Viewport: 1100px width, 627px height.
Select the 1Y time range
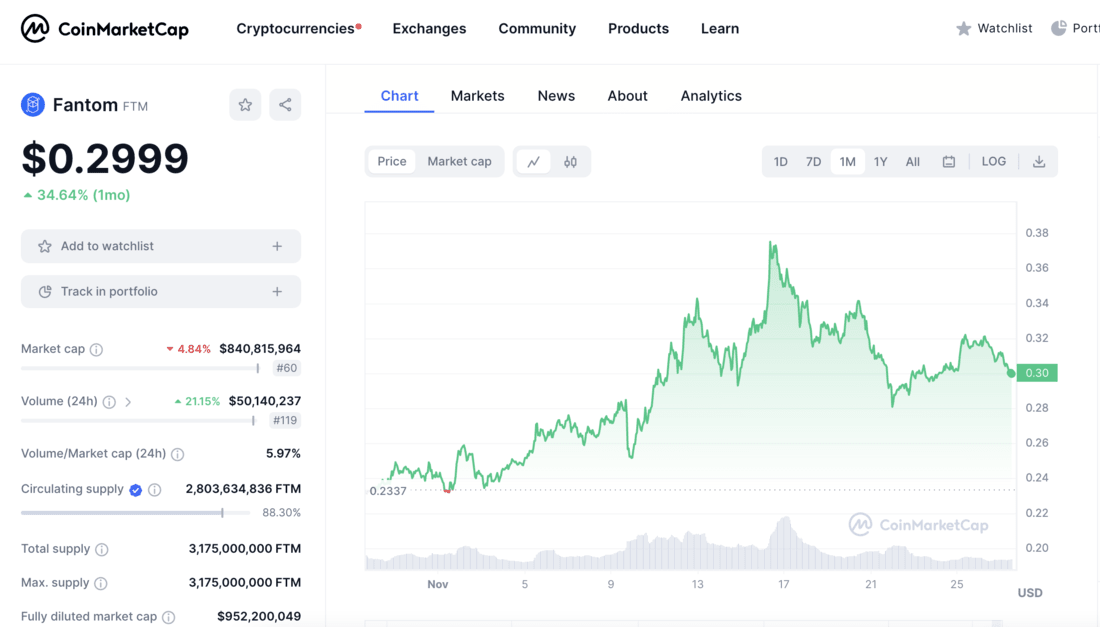[880, 161]
